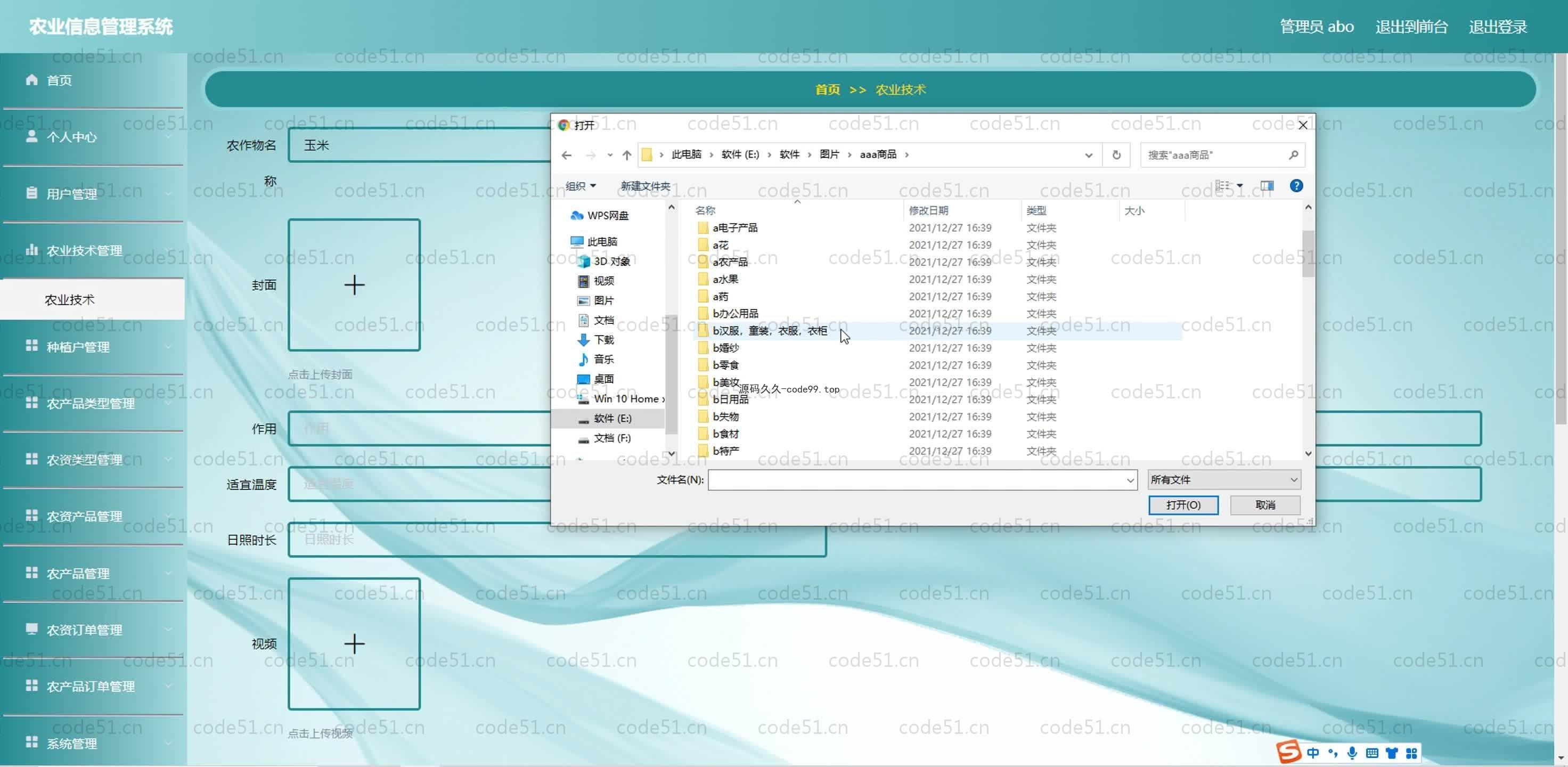
Task: Click the person icon for 个人中心
Action: pos(31,136)
